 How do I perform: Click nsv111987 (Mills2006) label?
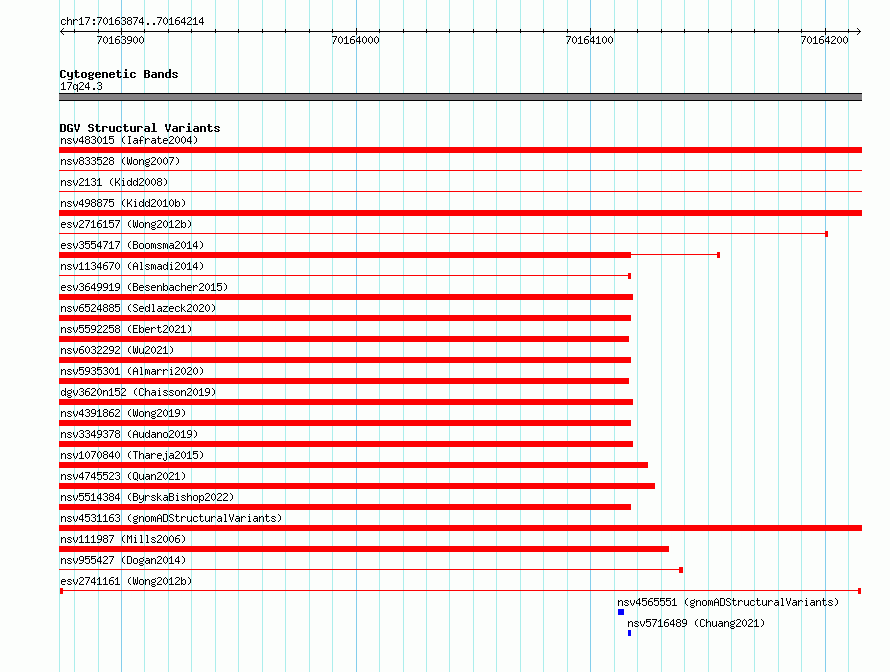click(123, 539)
